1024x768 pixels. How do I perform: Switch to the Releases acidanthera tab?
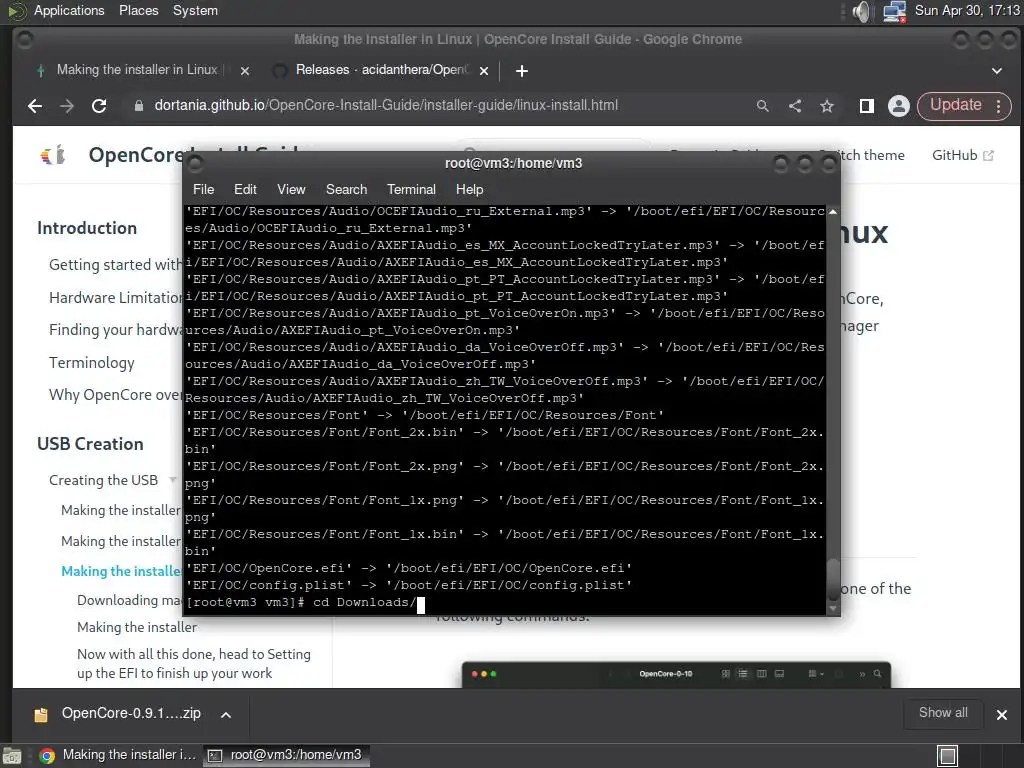pos(382,70)
